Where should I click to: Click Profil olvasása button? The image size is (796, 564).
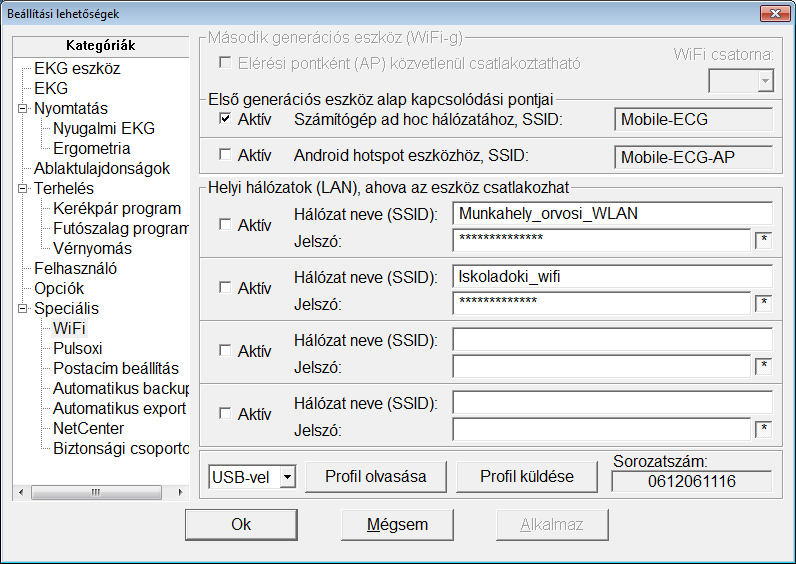[x=376, y=477]
